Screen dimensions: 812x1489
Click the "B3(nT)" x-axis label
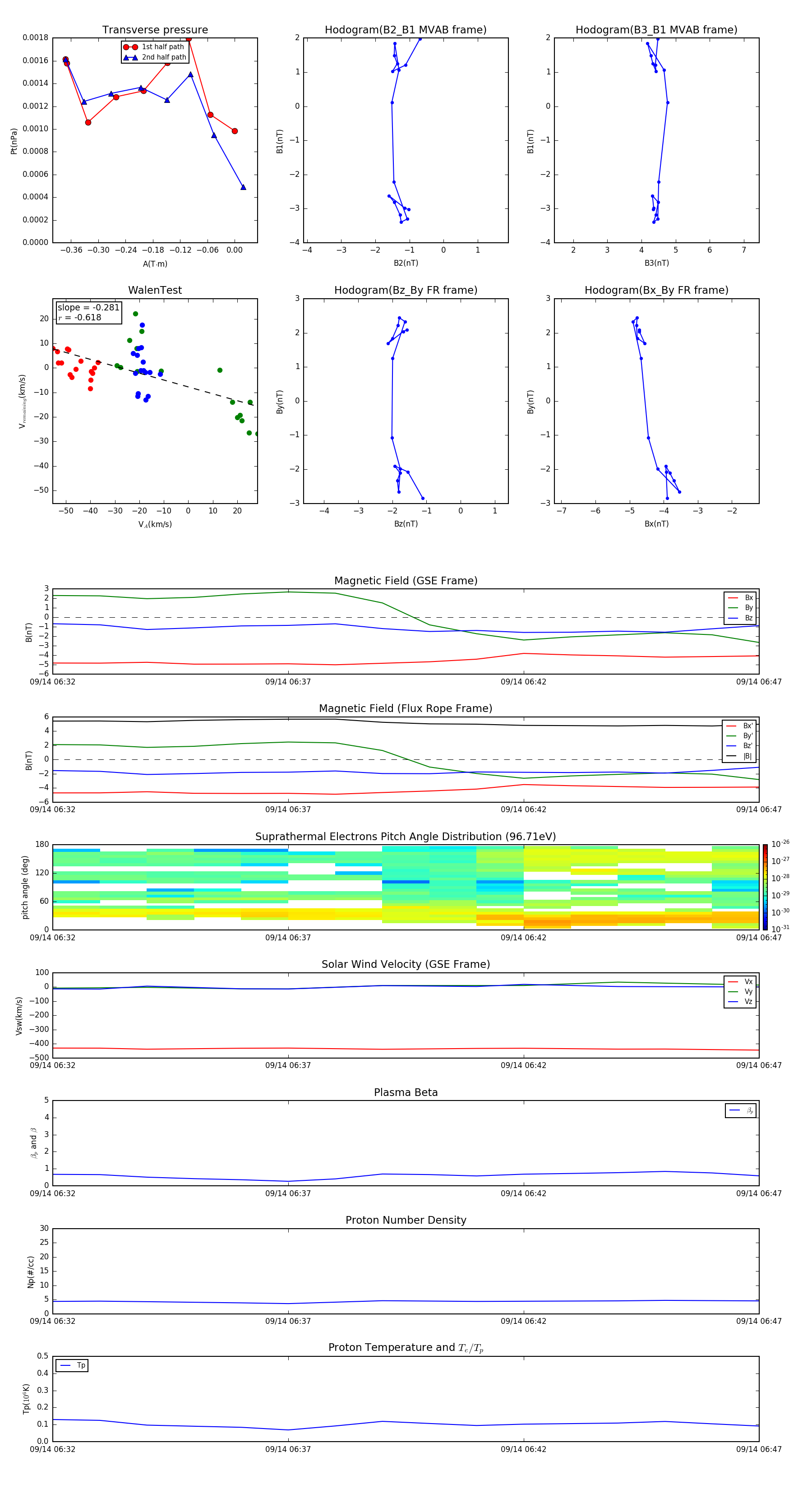click(x=656, y=263)
